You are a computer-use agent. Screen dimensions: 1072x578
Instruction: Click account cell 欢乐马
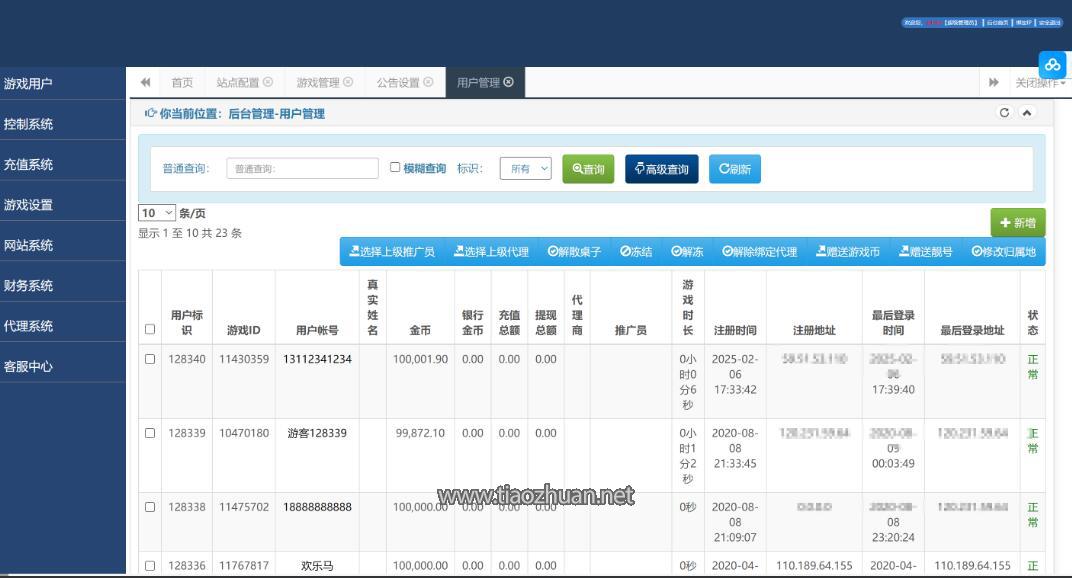(317, 566)
